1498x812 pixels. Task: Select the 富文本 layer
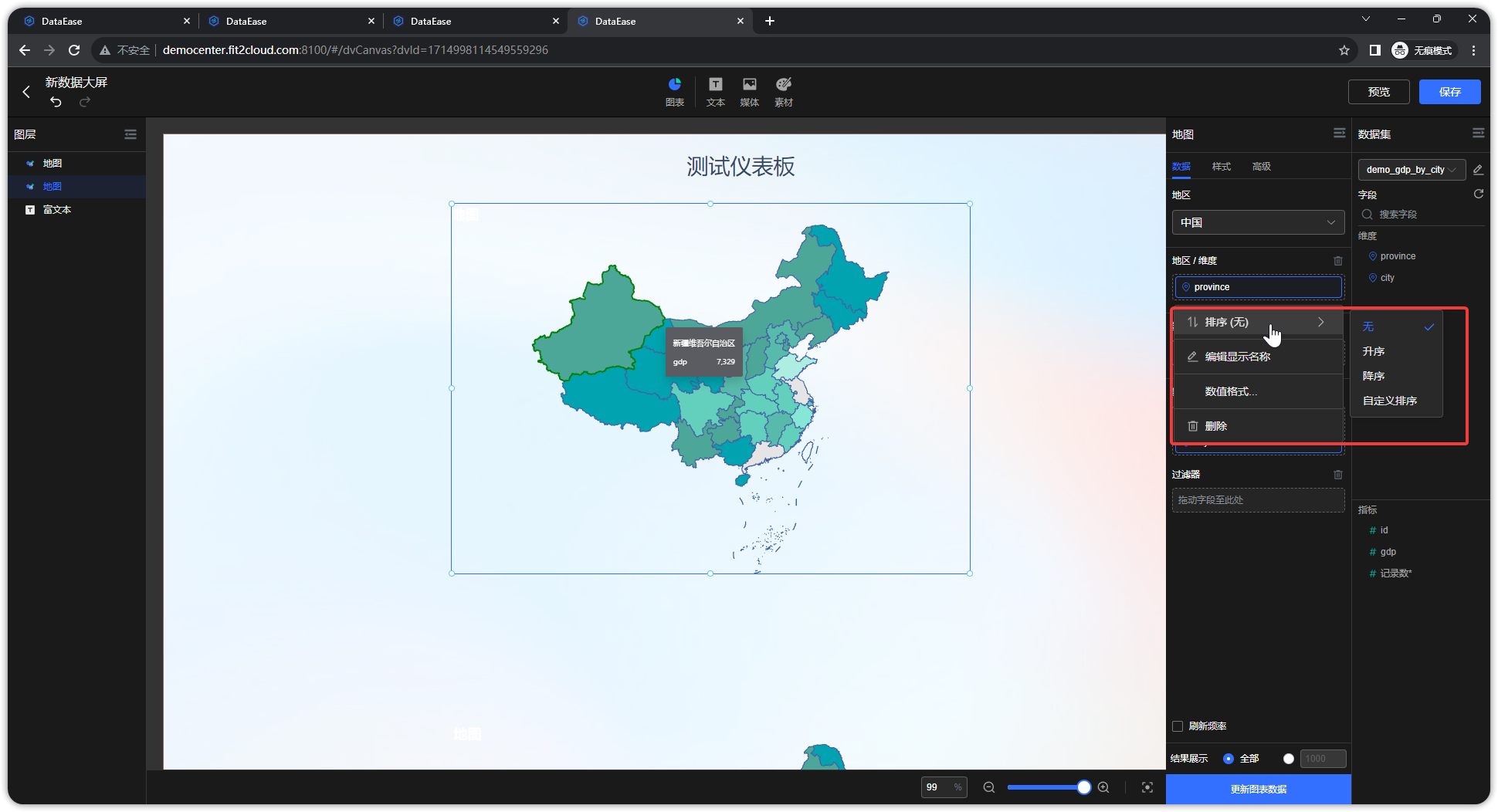[x=77, y=210]
